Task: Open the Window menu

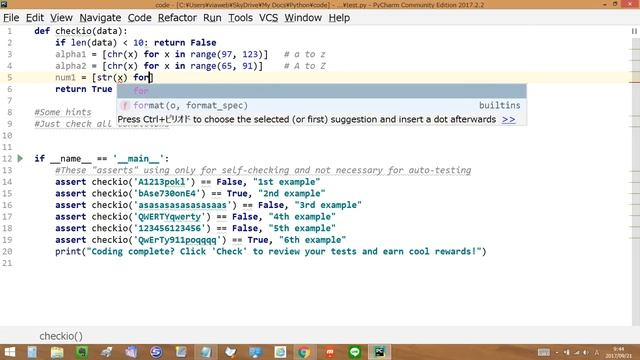Action: point(303,18)
